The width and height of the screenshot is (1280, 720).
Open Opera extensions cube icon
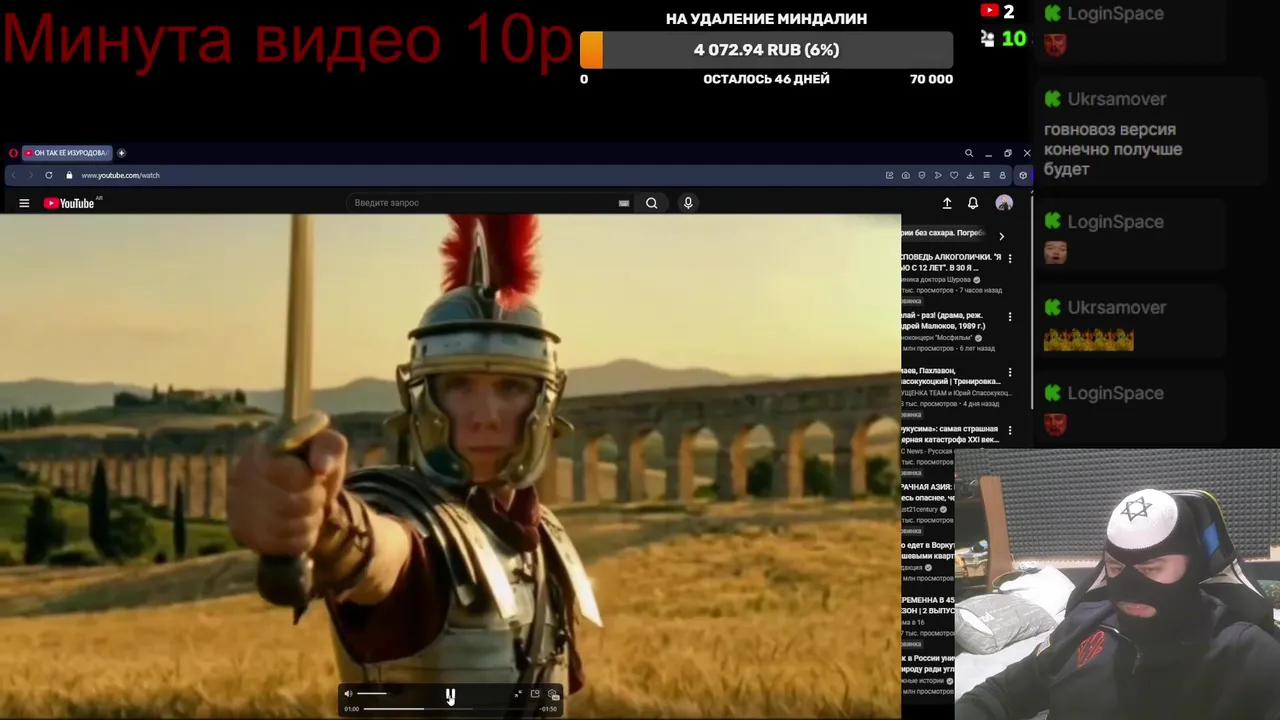(x=1022, y=175)
